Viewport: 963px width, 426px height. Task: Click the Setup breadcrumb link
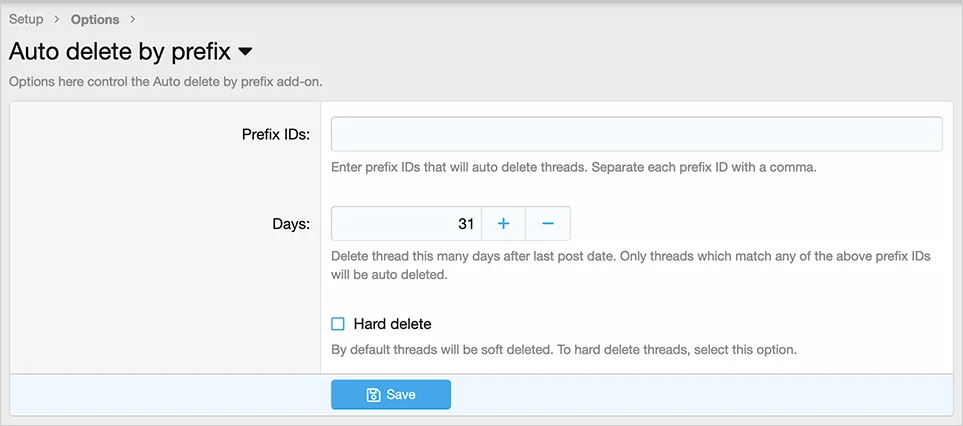pyautogui.click(x=26, y=19)
